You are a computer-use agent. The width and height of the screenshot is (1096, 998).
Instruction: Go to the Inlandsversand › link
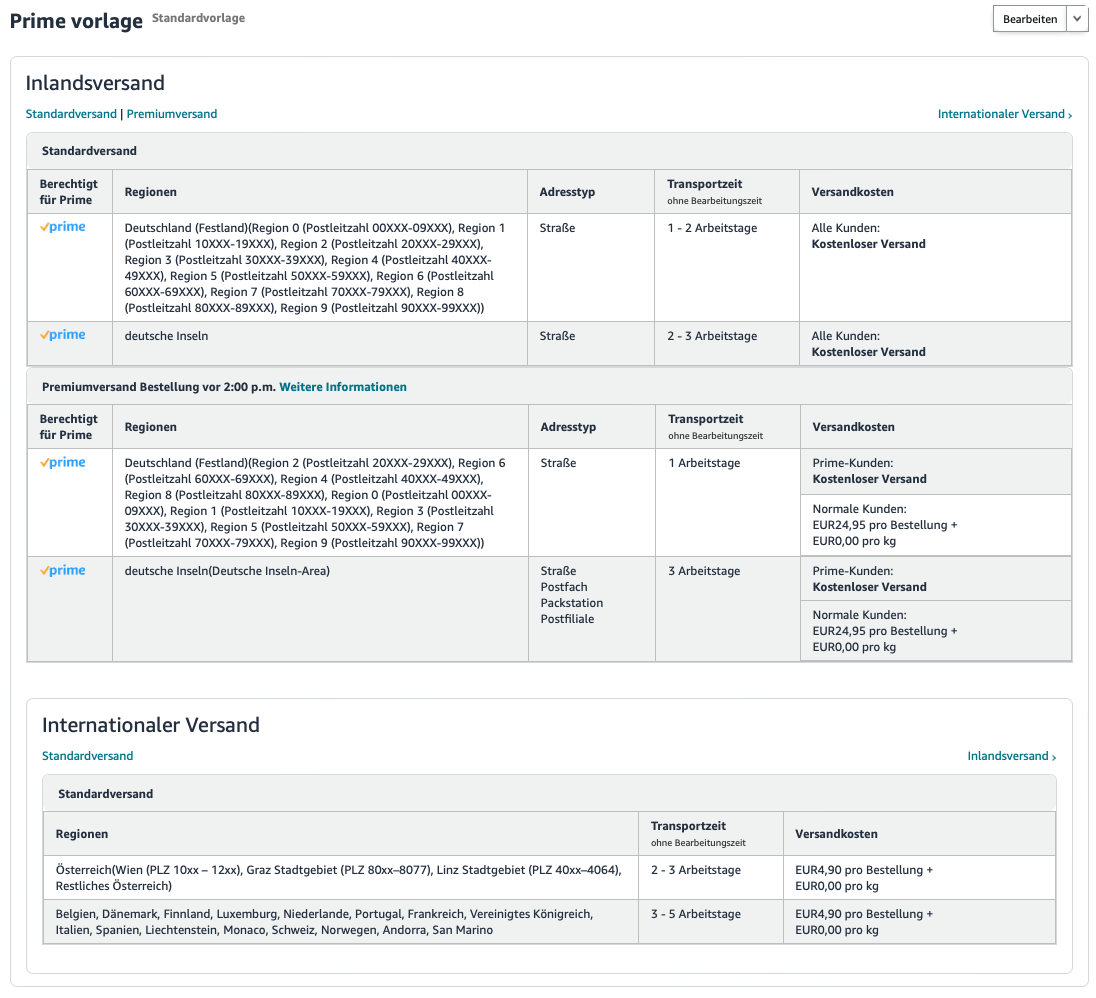[x=1011, y=756]
